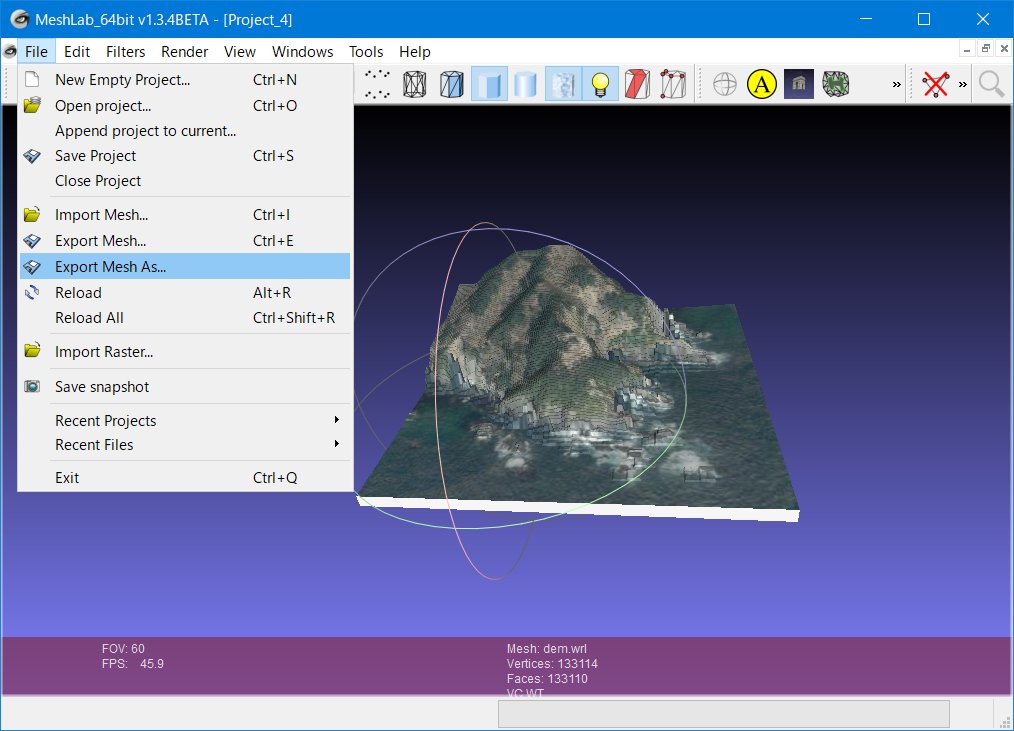Select Wireframe render mode icon

point(415,84)
